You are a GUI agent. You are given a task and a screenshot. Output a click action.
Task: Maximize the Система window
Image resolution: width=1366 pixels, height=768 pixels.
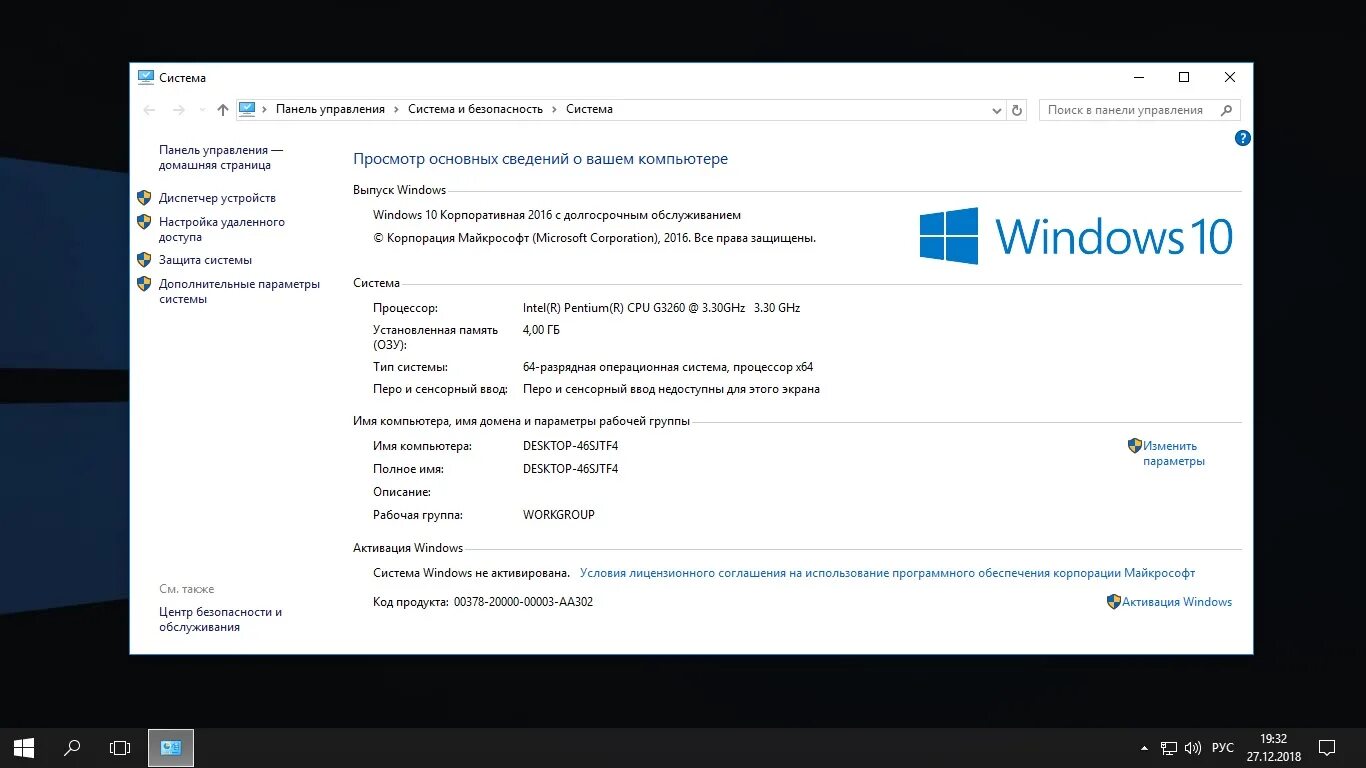[1184, 77]
